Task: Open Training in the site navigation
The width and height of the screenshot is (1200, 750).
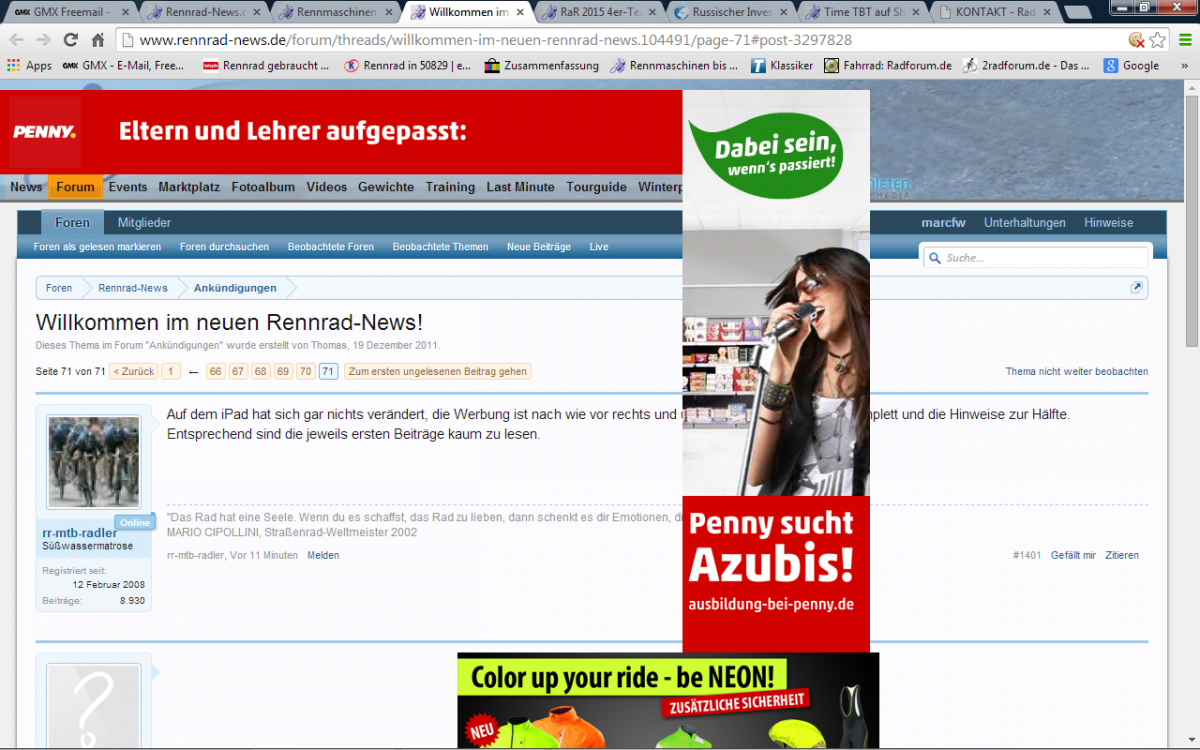Action: [x=450, y=187]
